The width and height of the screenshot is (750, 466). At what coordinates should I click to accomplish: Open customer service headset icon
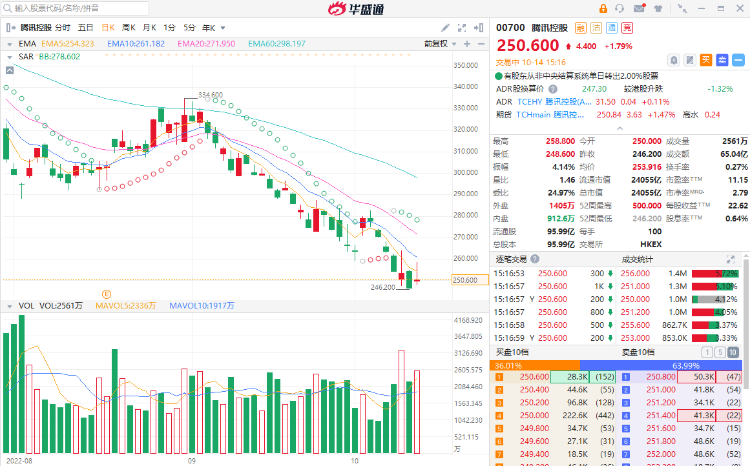coord(620,9)
